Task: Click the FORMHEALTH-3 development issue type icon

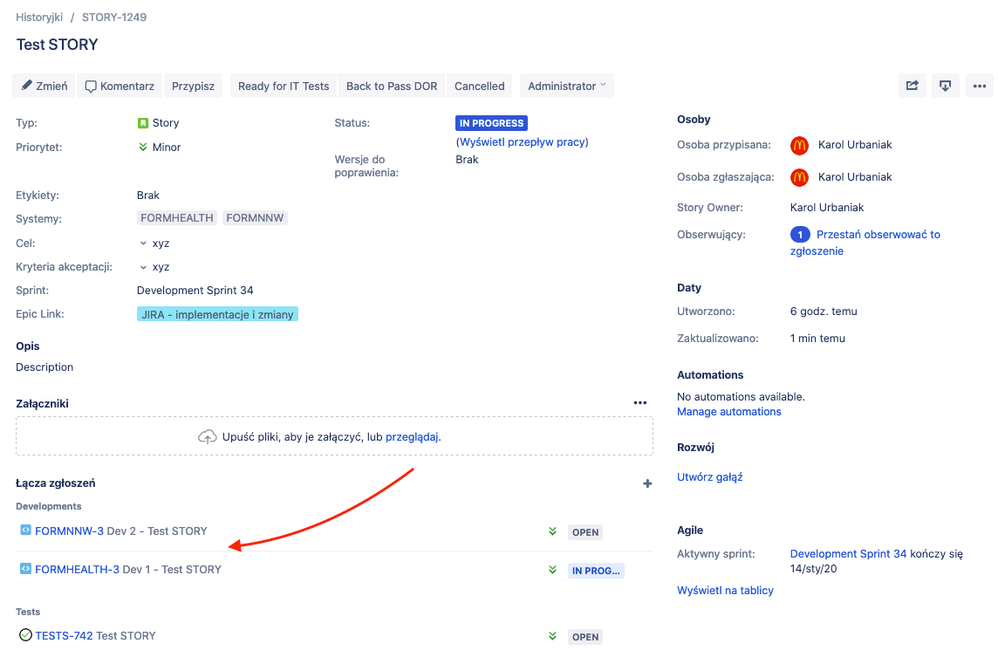Action: pos(25,568)
